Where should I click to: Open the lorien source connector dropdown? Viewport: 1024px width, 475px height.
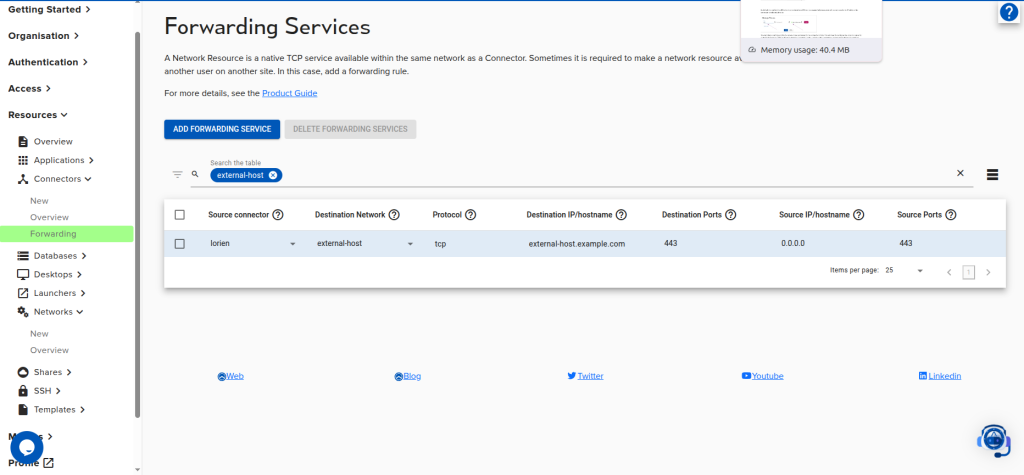[x=293, y=244]
